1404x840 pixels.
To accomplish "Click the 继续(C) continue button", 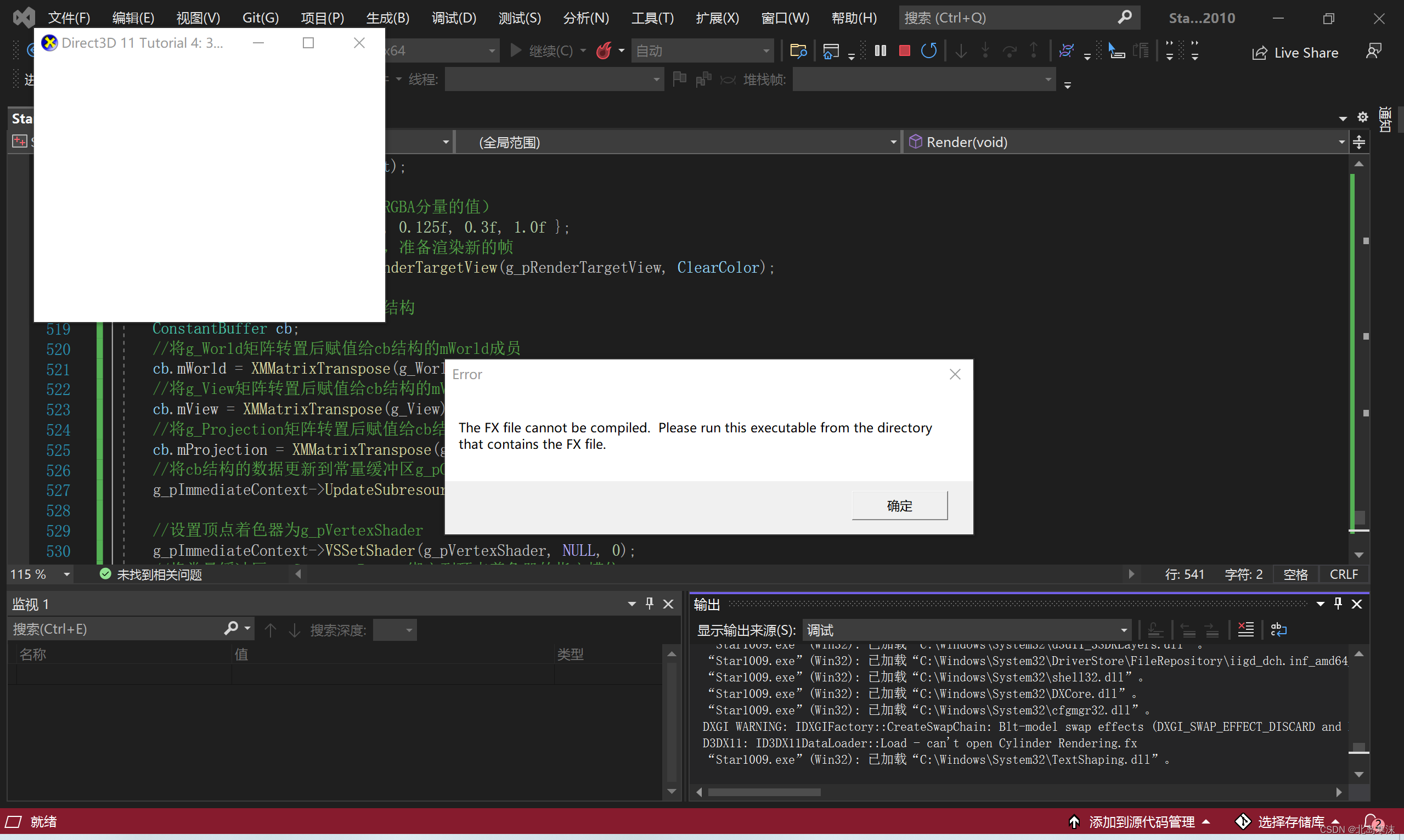I will point(541,51).
